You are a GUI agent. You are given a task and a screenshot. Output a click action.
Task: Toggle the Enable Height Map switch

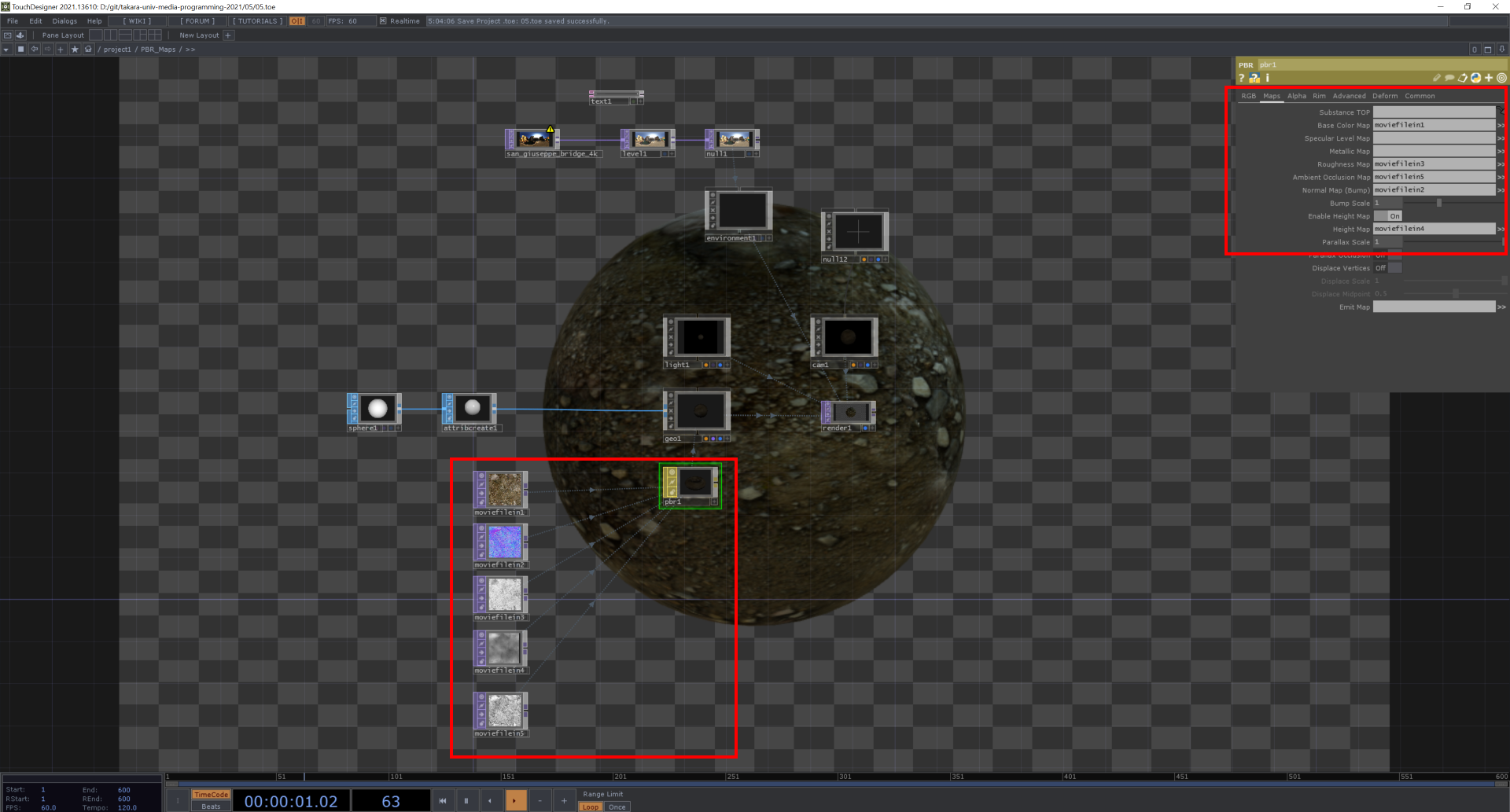coord(1388,216)
